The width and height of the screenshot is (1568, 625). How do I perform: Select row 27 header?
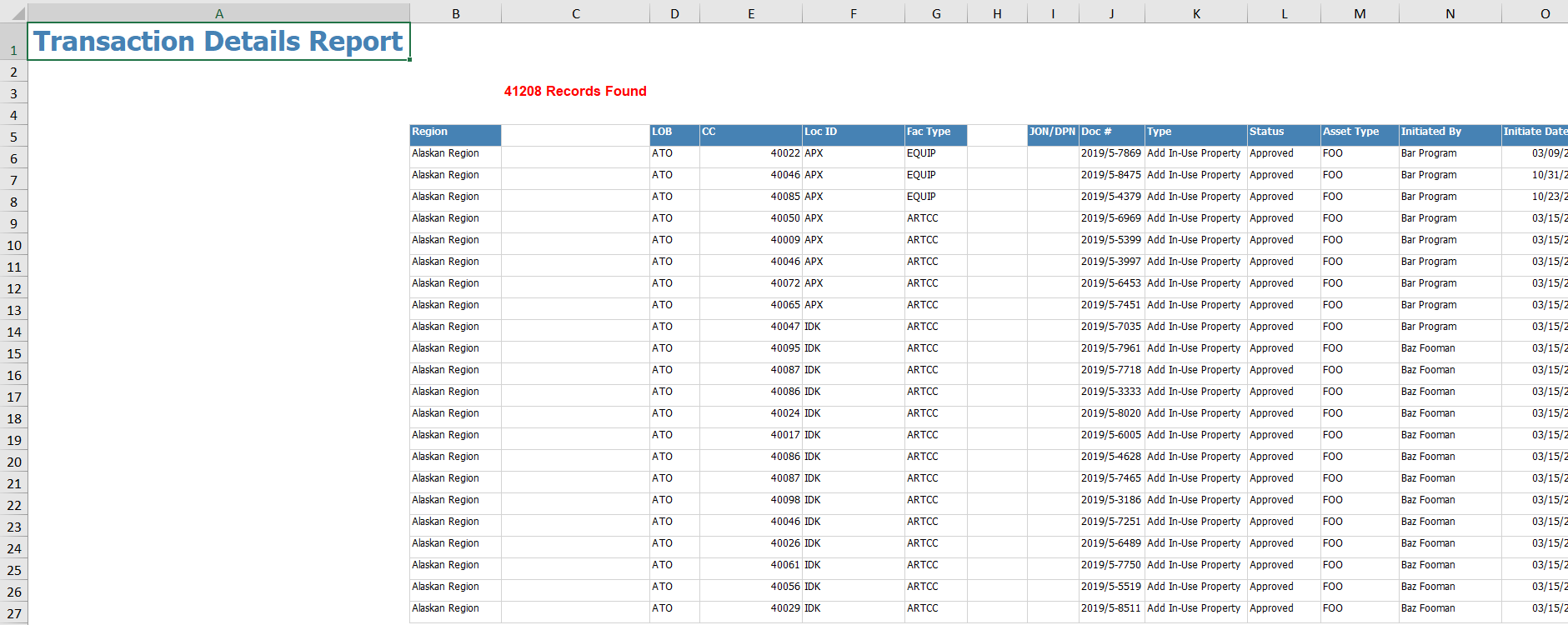point(13,613)
